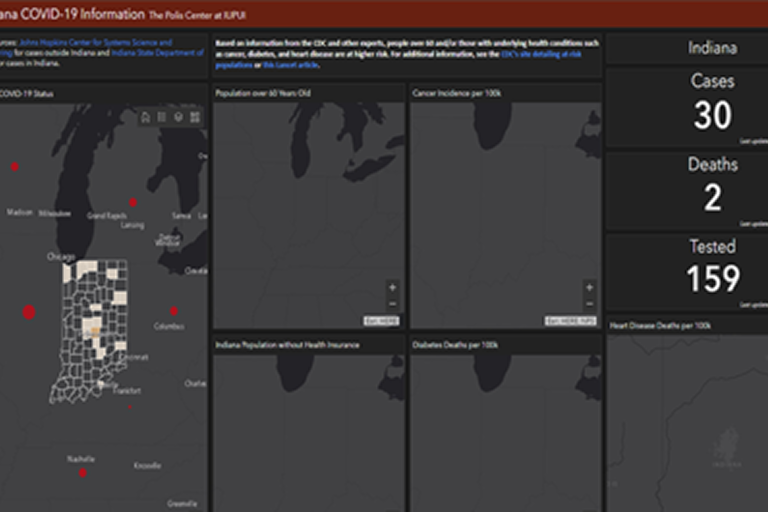The image size is (768, 512).
Task: Zoom out on Population over 60 map
Action: tap(392, 303)
